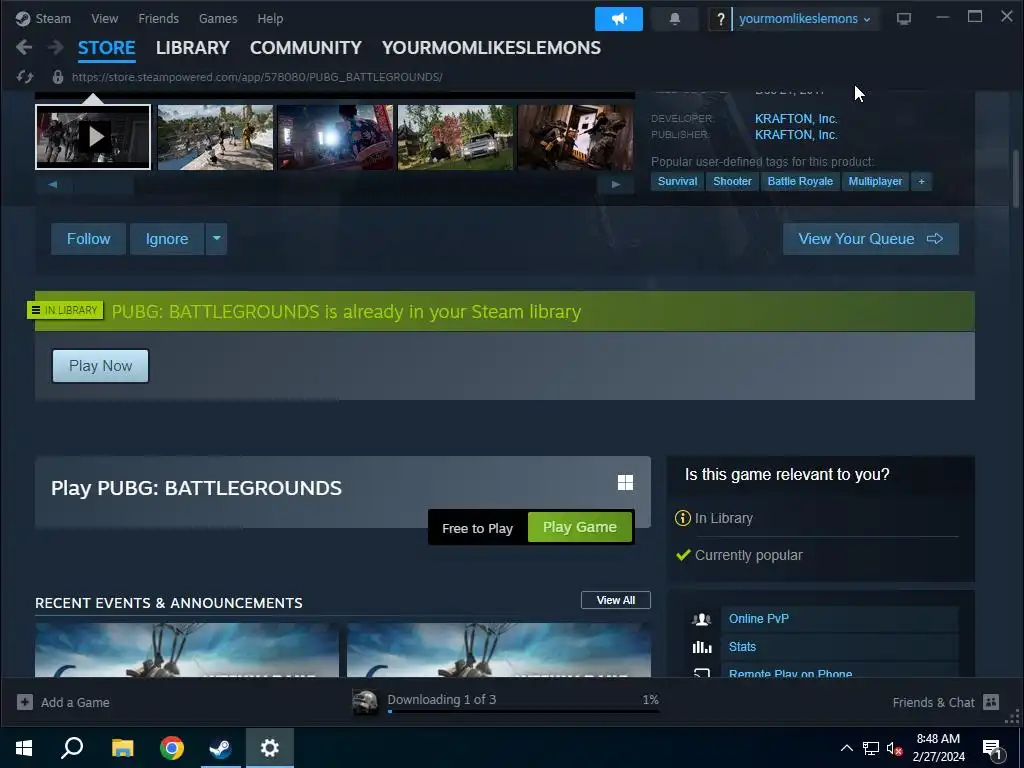Open the Steam menu
1024x768 pixels.
[x=53, y=19]
